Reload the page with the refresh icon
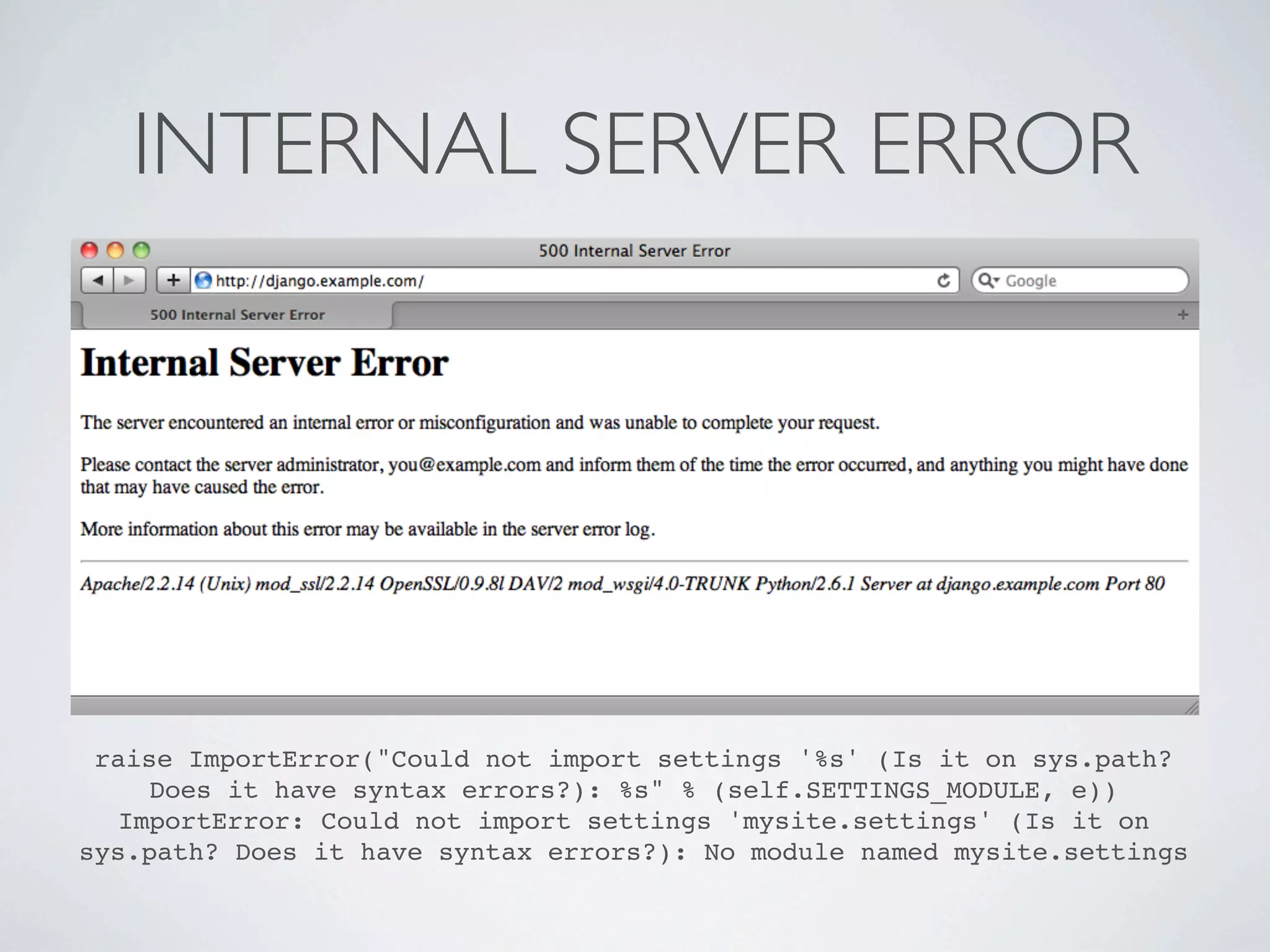Image resolution: width=1270 pixels, height=952 pixels. click(943, 281)
